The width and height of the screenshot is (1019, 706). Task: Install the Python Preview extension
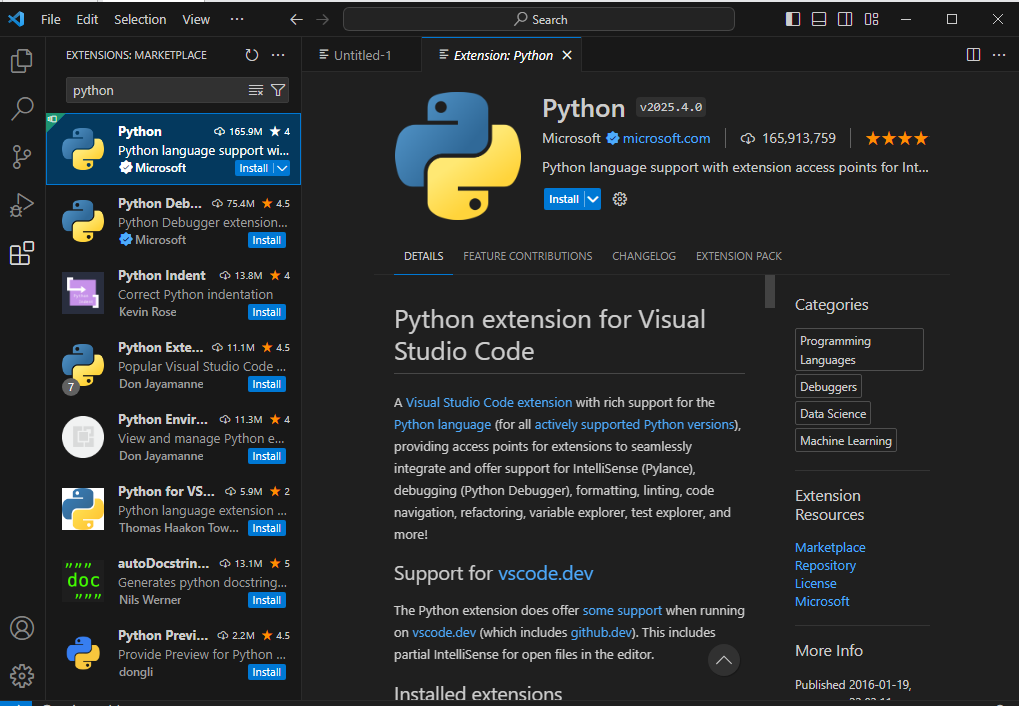[x=266, y=673]
